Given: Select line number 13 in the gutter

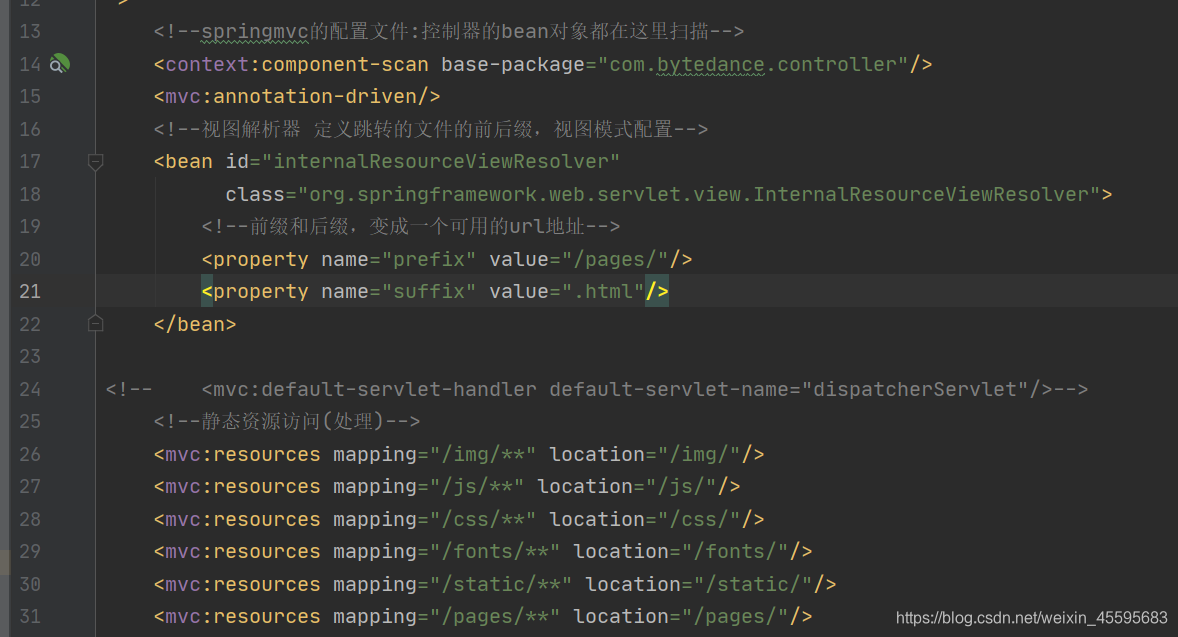Looking at the screenshot, I should tap(30, 32).
